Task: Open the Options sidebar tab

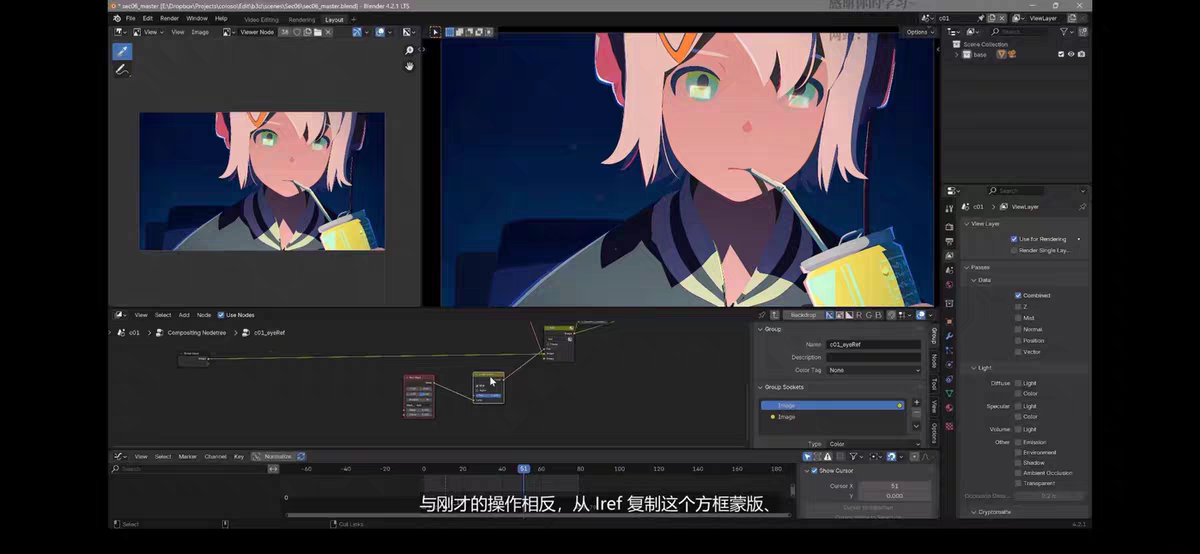Action: click(934, 432)
